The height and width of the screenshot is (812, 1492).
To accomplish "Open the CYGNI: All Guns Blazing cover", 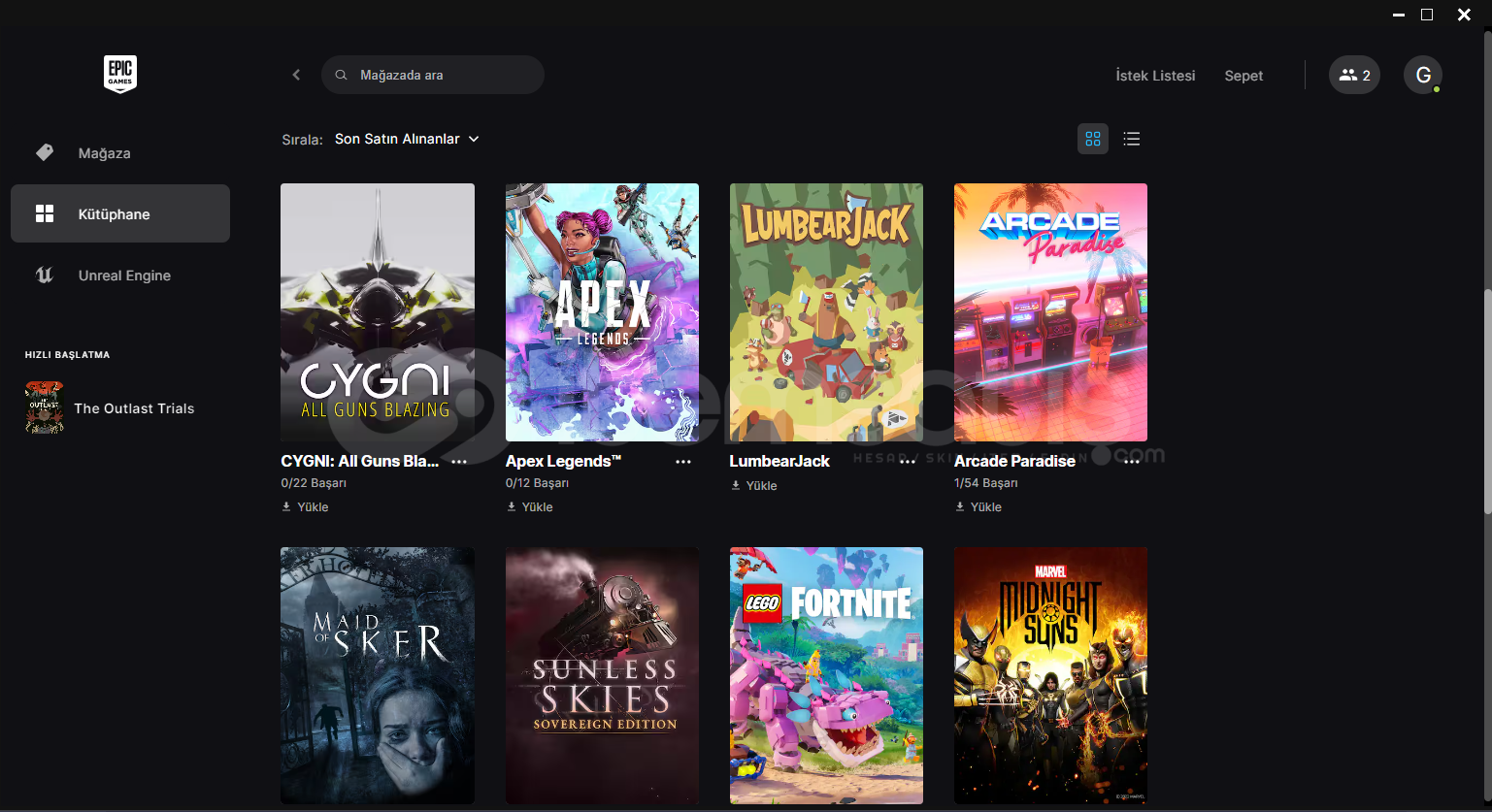I will click(378, 312).
